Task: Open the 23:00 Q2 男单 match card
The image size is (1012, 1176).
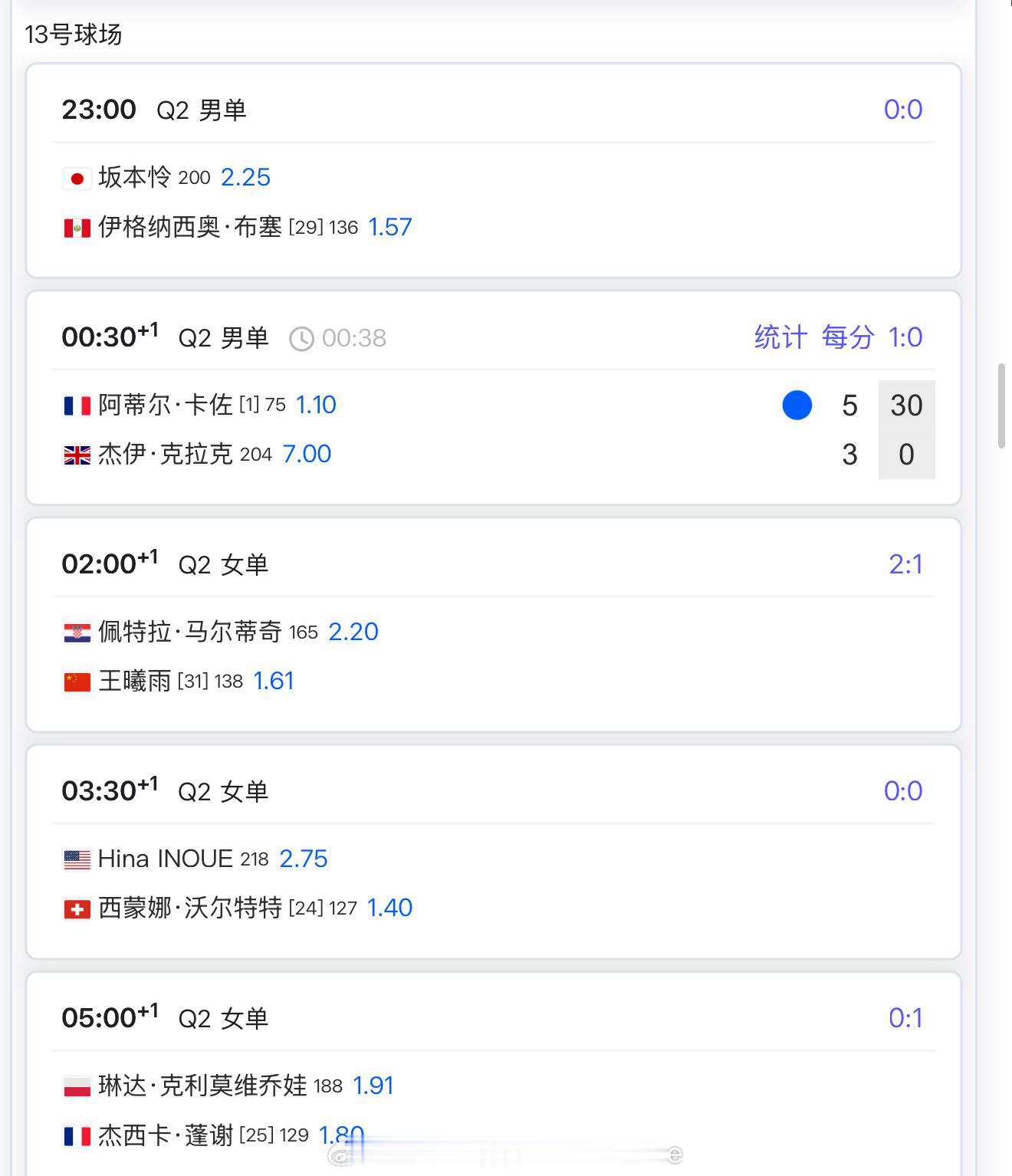Action: [494, 170]
